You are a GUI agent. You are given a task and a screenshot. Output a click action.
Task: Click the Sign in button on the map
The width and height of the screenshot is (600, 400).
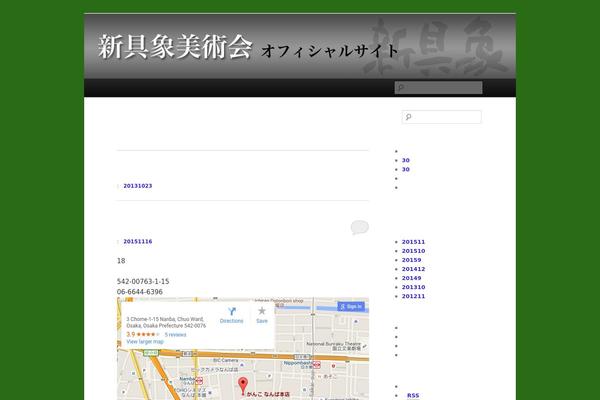[x=351, y=307]
